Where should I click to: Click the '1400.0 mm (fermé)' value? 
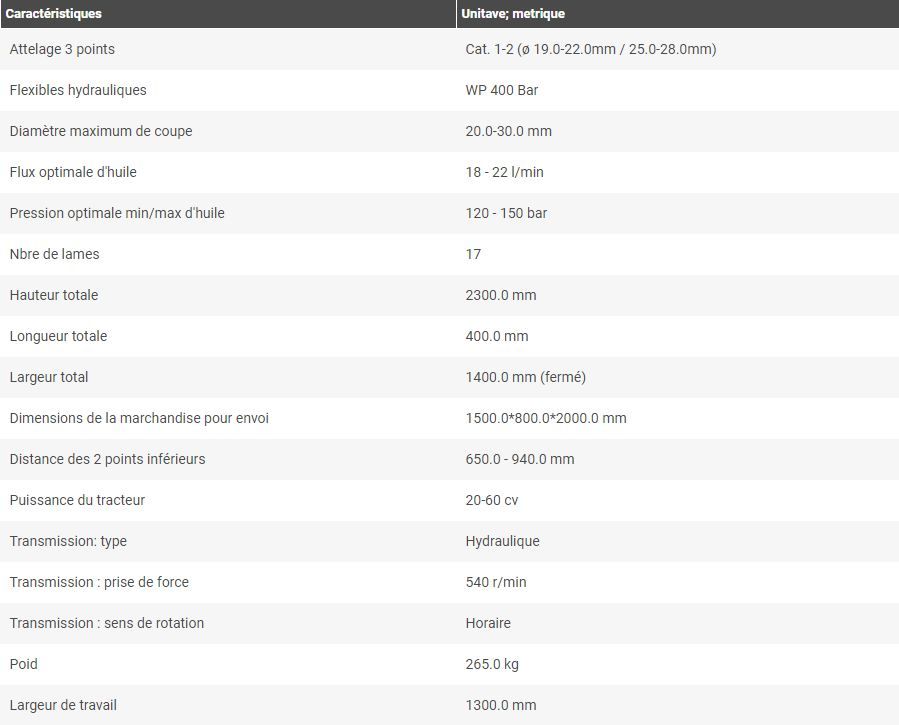tap(526, 377)
